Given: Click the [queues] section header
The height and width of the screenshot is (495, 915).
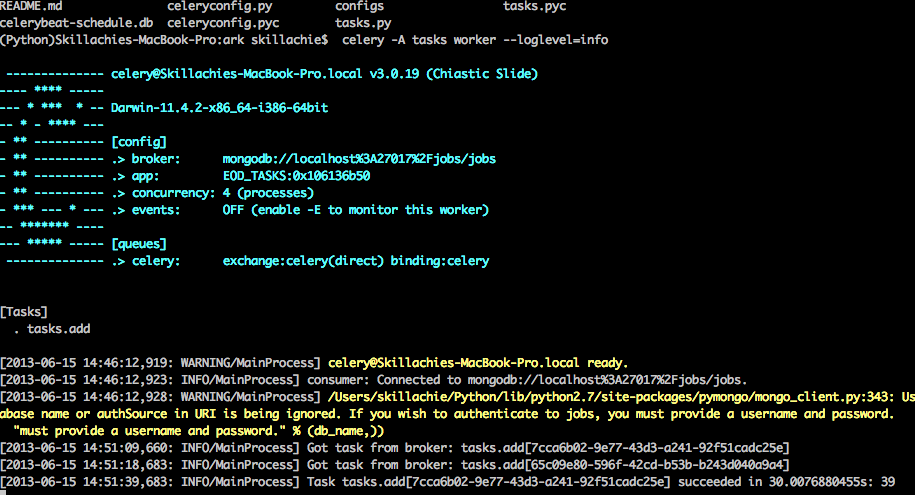Looking at the screenshot, I should [x=139, y=244].
